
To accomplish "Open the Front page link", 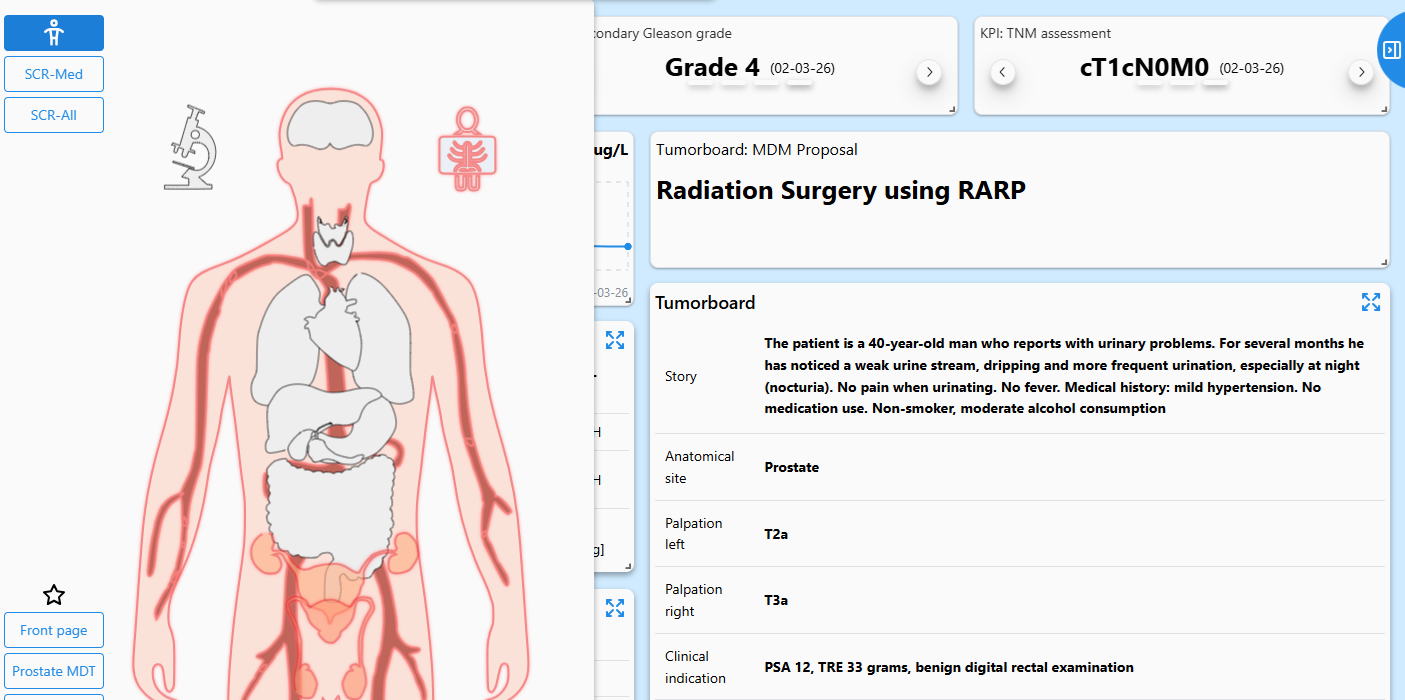I will [x=54, y=630].
